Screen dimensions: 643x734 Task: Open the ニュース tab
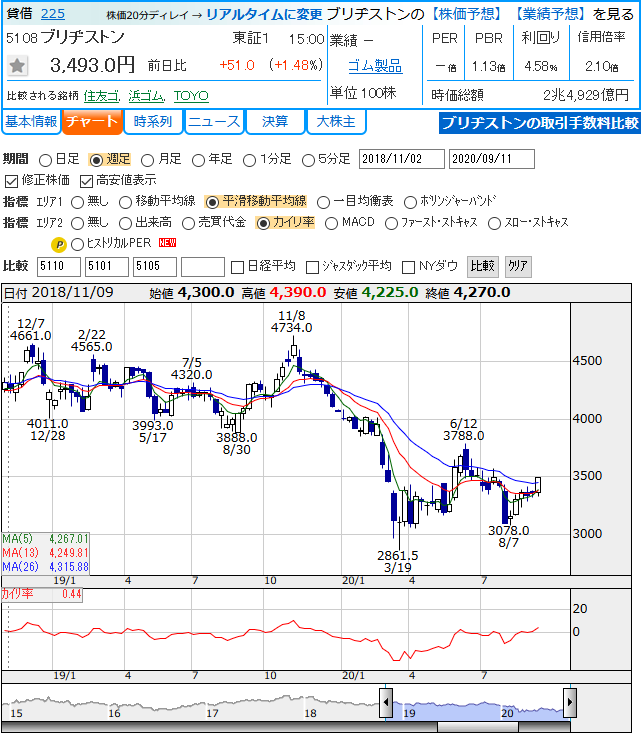(x=214, y=122)
